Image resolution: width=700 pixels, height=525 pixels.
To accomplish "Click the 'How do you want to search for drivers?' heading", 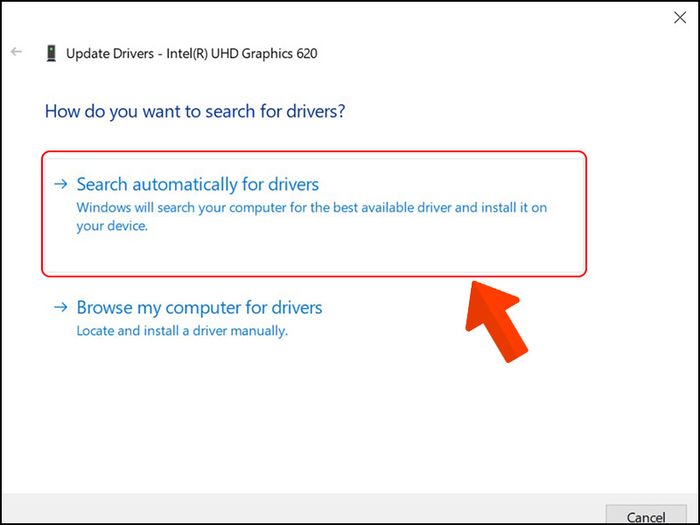I will [x=195, y=111].
